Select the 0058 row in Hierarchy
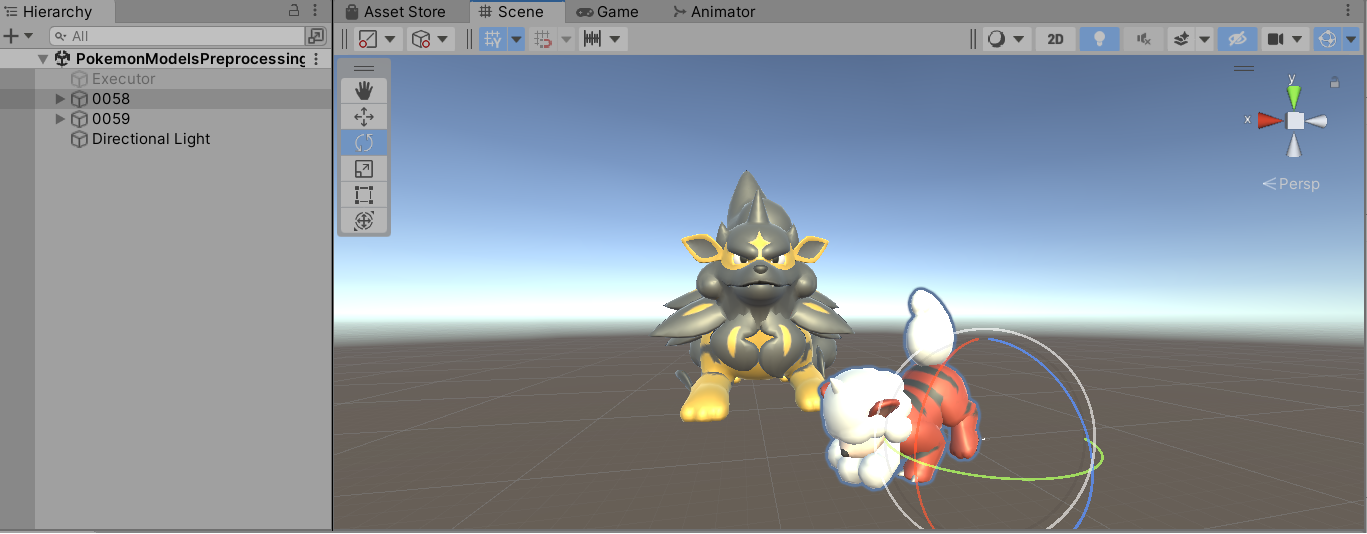The image size is (1367, 534). (165, 99)
